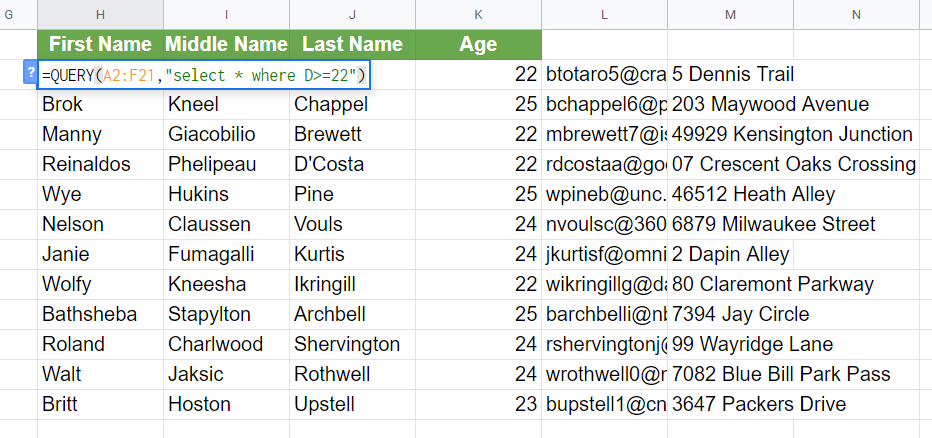
Task: Click the green Age header cell
Action: point(479,44)
